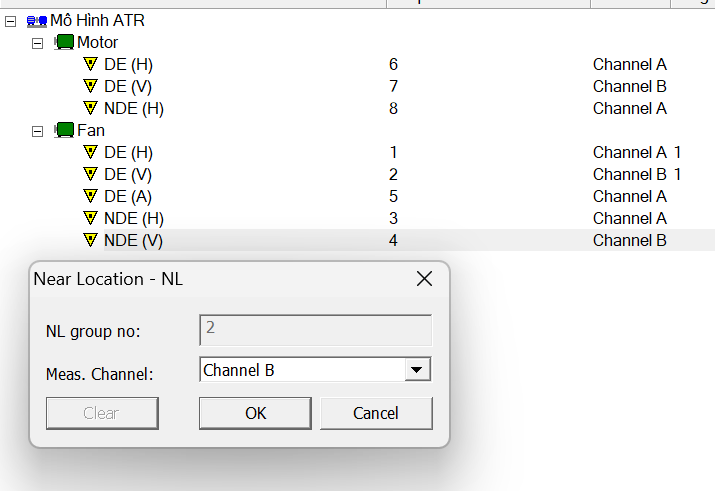Click number 8 in Motor NDE (H) row
This screenshot has height=491, width=715.
[393, 108]
